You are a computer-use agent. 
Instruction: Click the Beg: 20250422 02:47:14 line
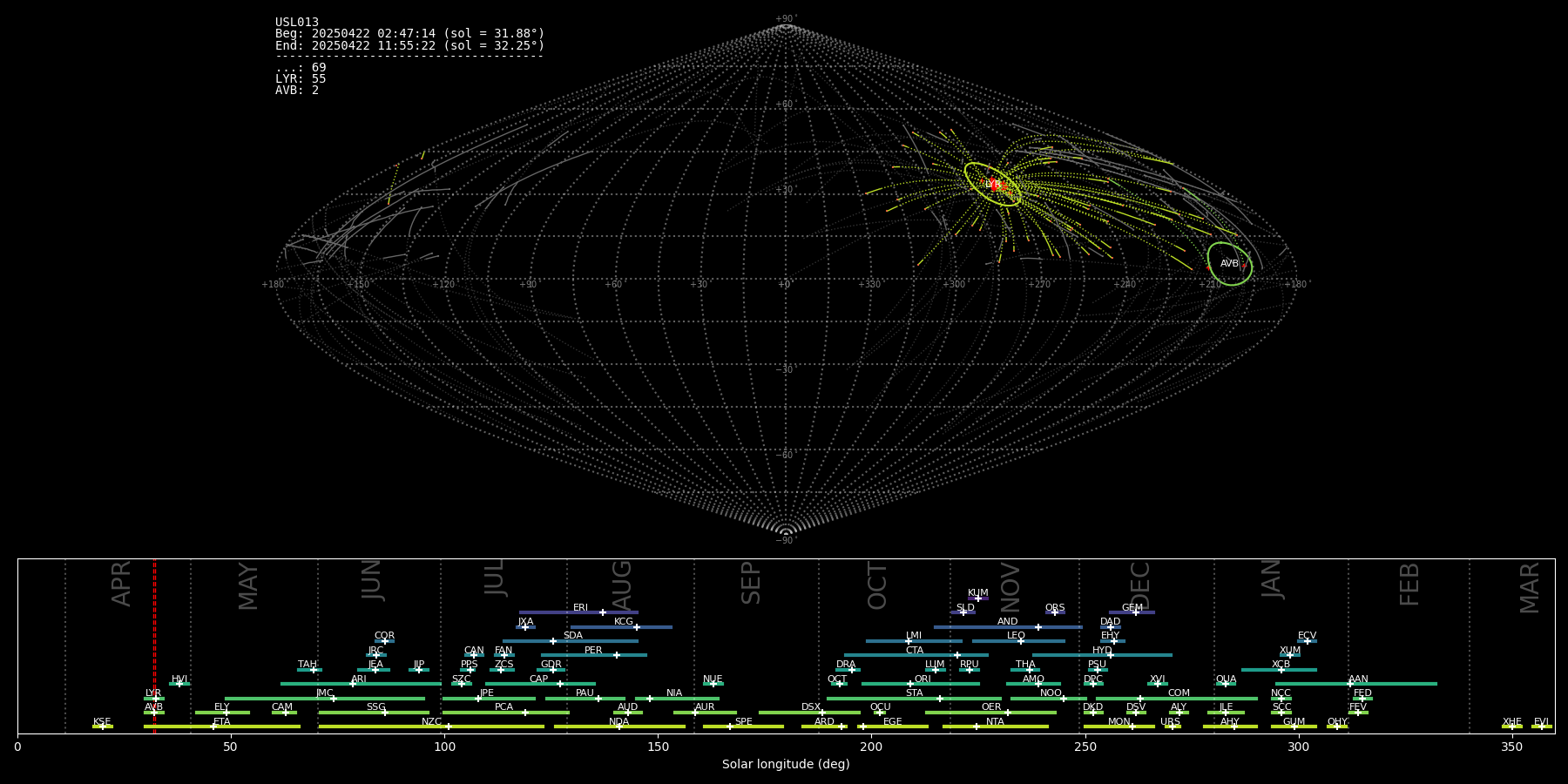point(409,34)
